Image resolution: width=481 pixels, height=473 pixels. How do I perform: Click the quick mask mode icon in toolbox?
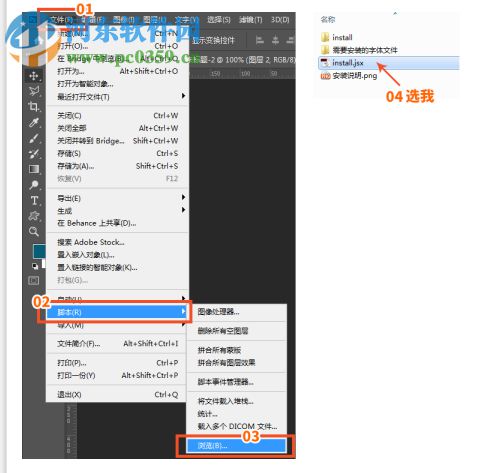point(34,280)
